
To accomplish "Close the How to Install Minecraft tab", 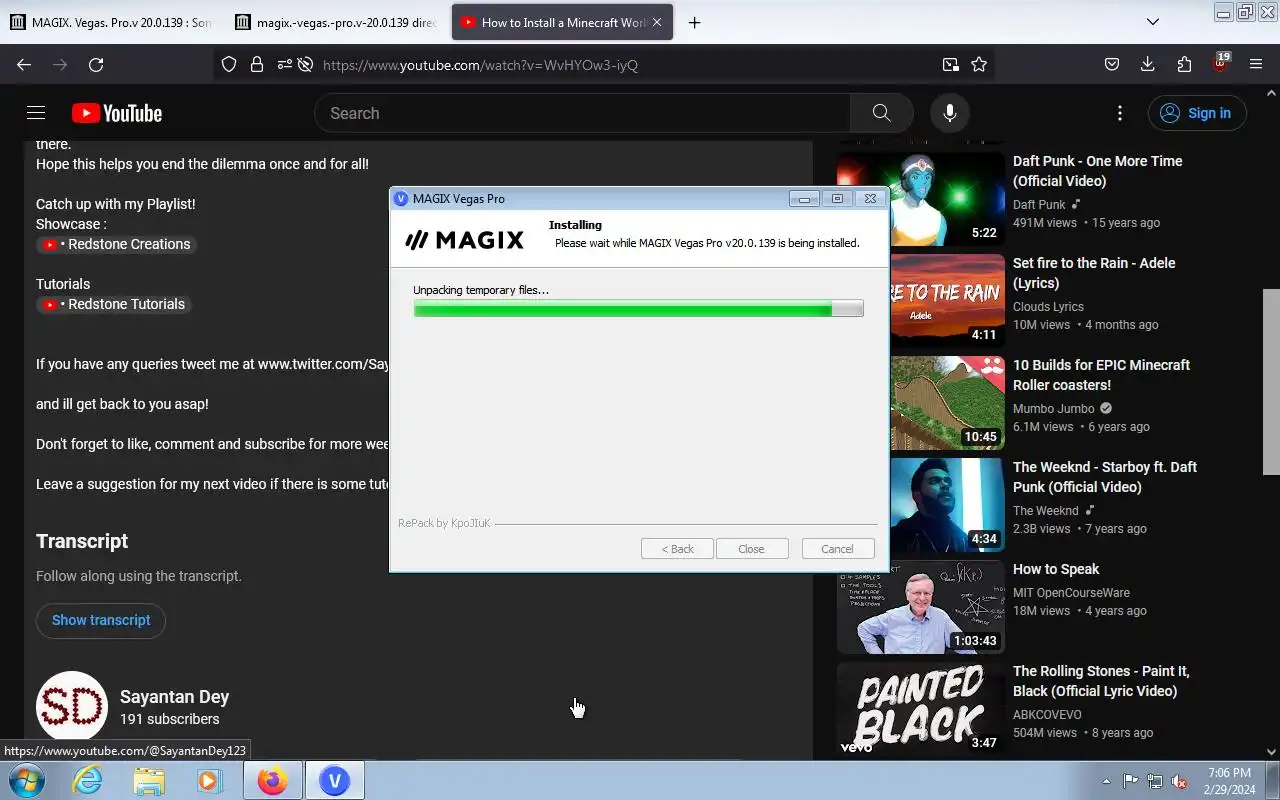I will [x=657, y=22].
